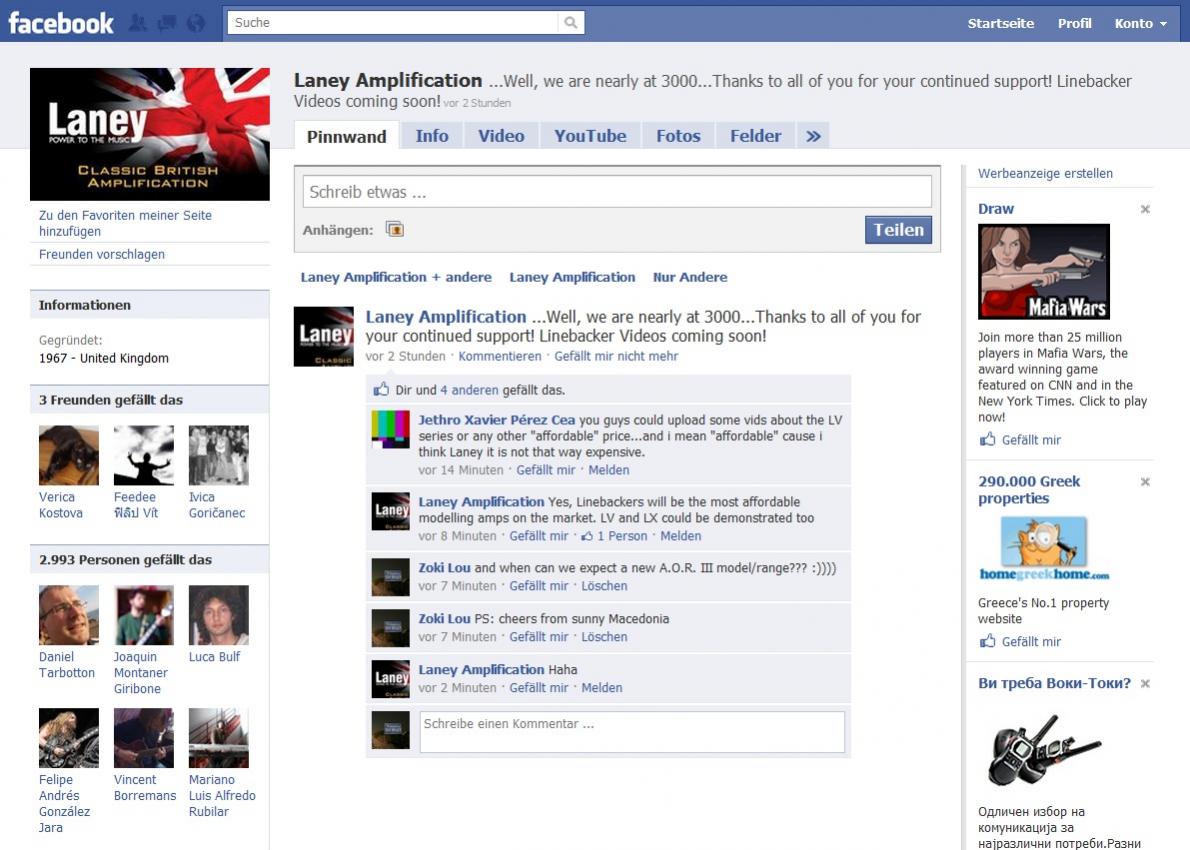This screenshot has height=850, width=1190.
Task: Click Löschen on Zoki Lou's Macedonia comment
Action: (x=604, y=637)
